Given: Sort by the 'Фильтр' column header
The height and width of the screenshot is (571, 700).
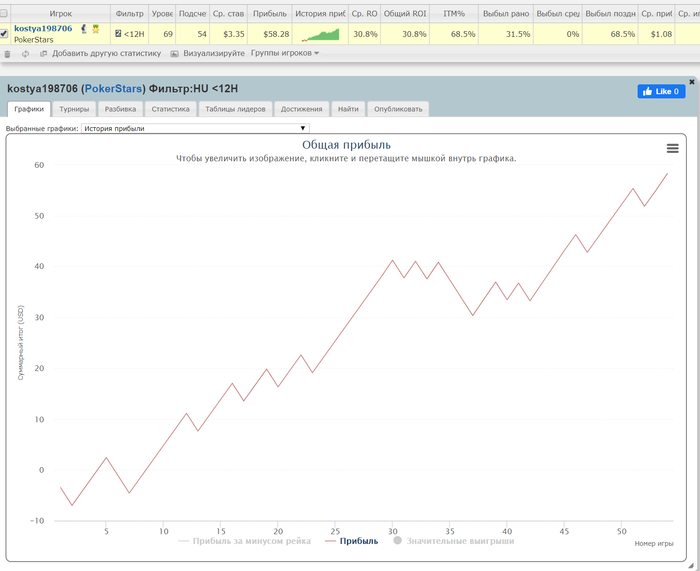Looking at the screenshot, I should 129,14.
